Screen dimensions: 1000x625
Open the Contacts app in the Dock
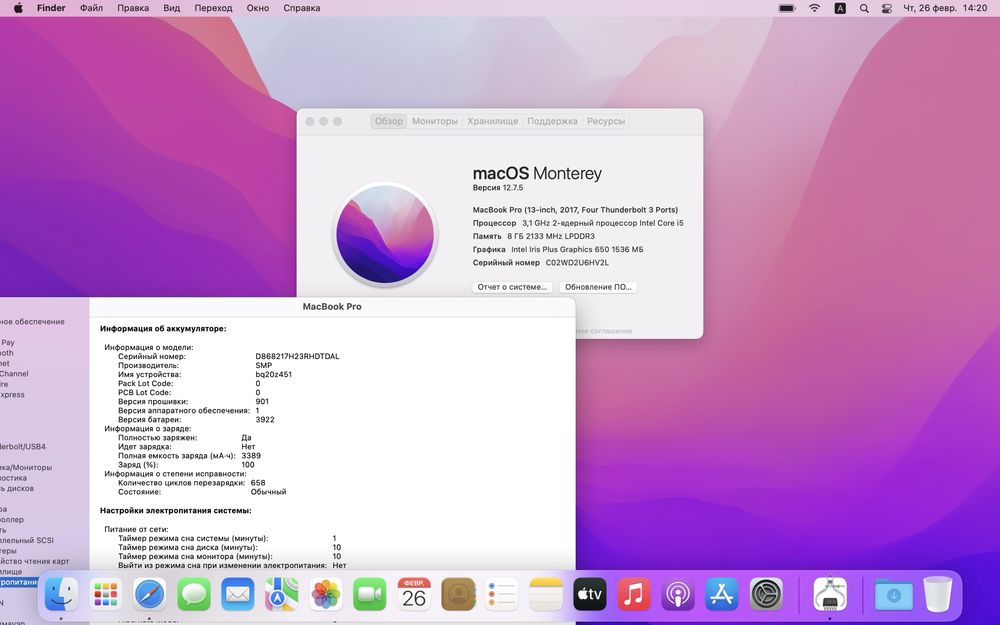[x=458, y=594]
